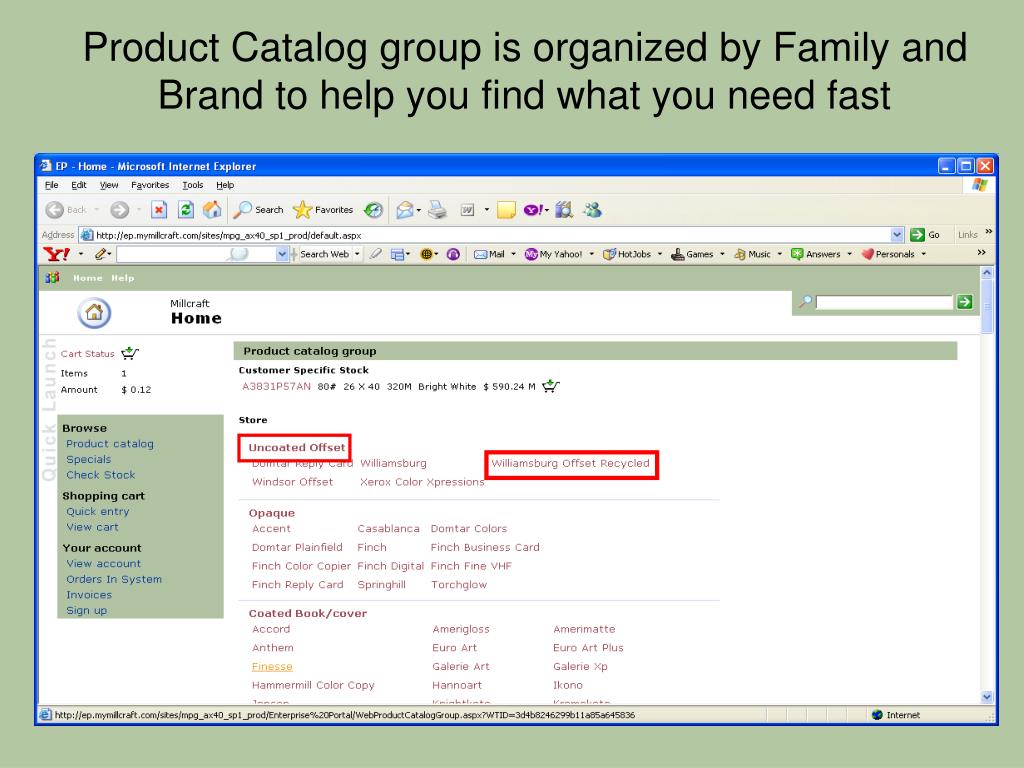Open Check Stock link
This screenshot has width=1024, height=768.
pyautogui.click(x=101, y=475)
